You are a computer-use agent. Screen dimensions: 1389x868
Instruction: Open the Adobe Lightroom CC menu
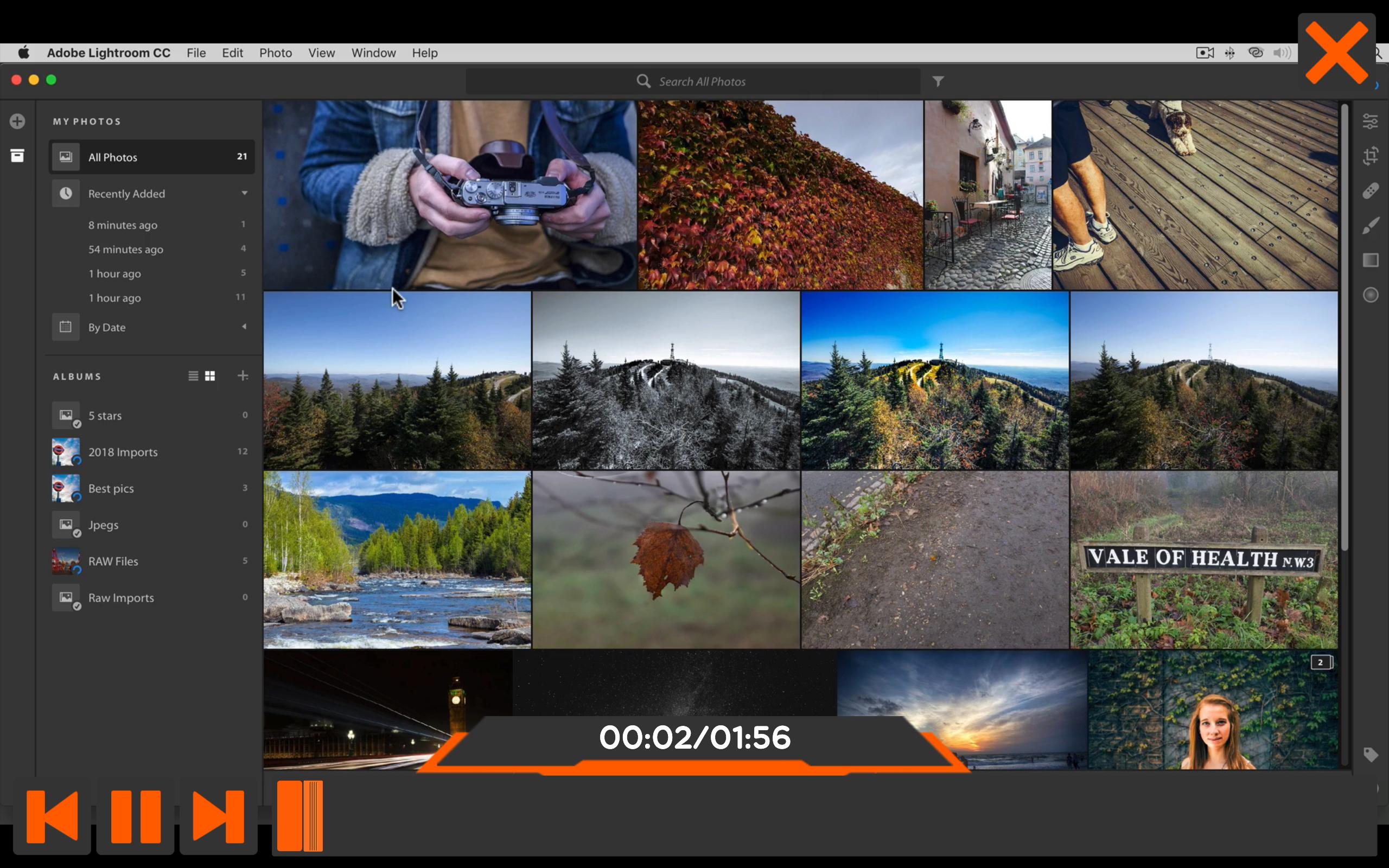[109, 53]
